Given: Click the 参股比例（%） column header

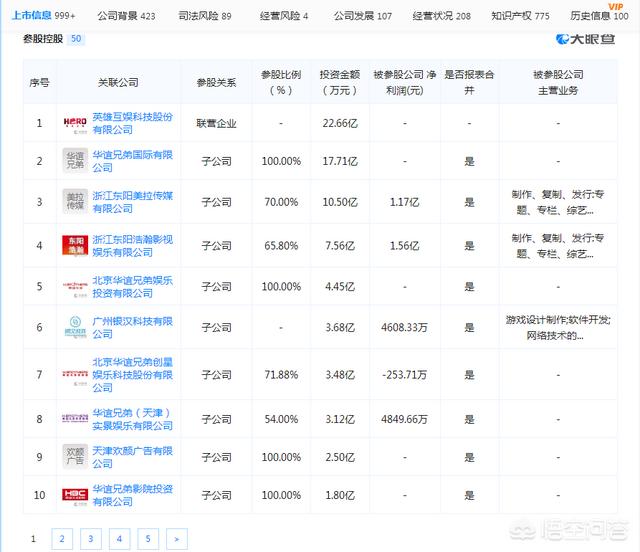Looking at the screenshot, I should point(281,82).
